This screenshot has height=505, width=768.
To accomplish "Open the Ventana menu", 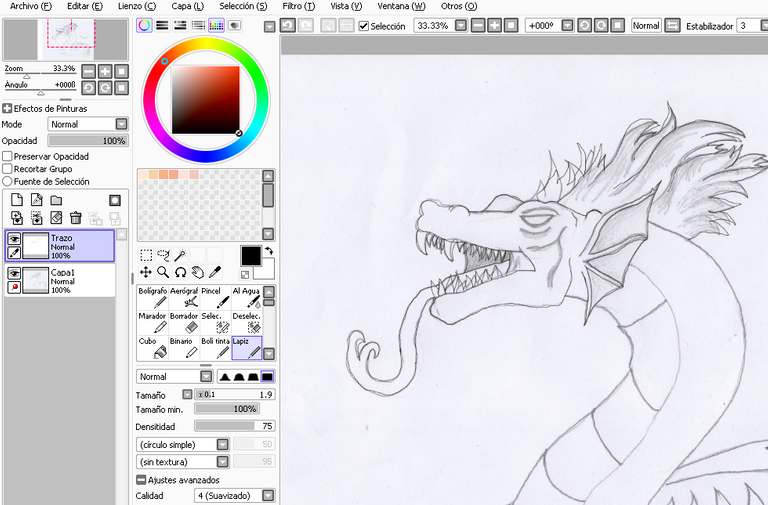I will pos(401,6).
